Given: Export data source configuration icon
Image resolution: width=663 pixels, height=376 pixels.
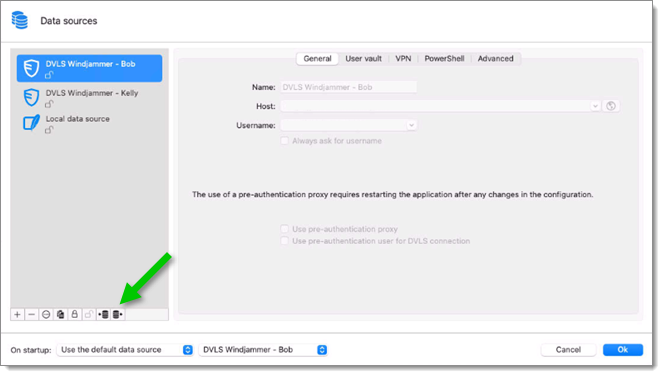Looking at the screenshot, I should tap(118, 315).
